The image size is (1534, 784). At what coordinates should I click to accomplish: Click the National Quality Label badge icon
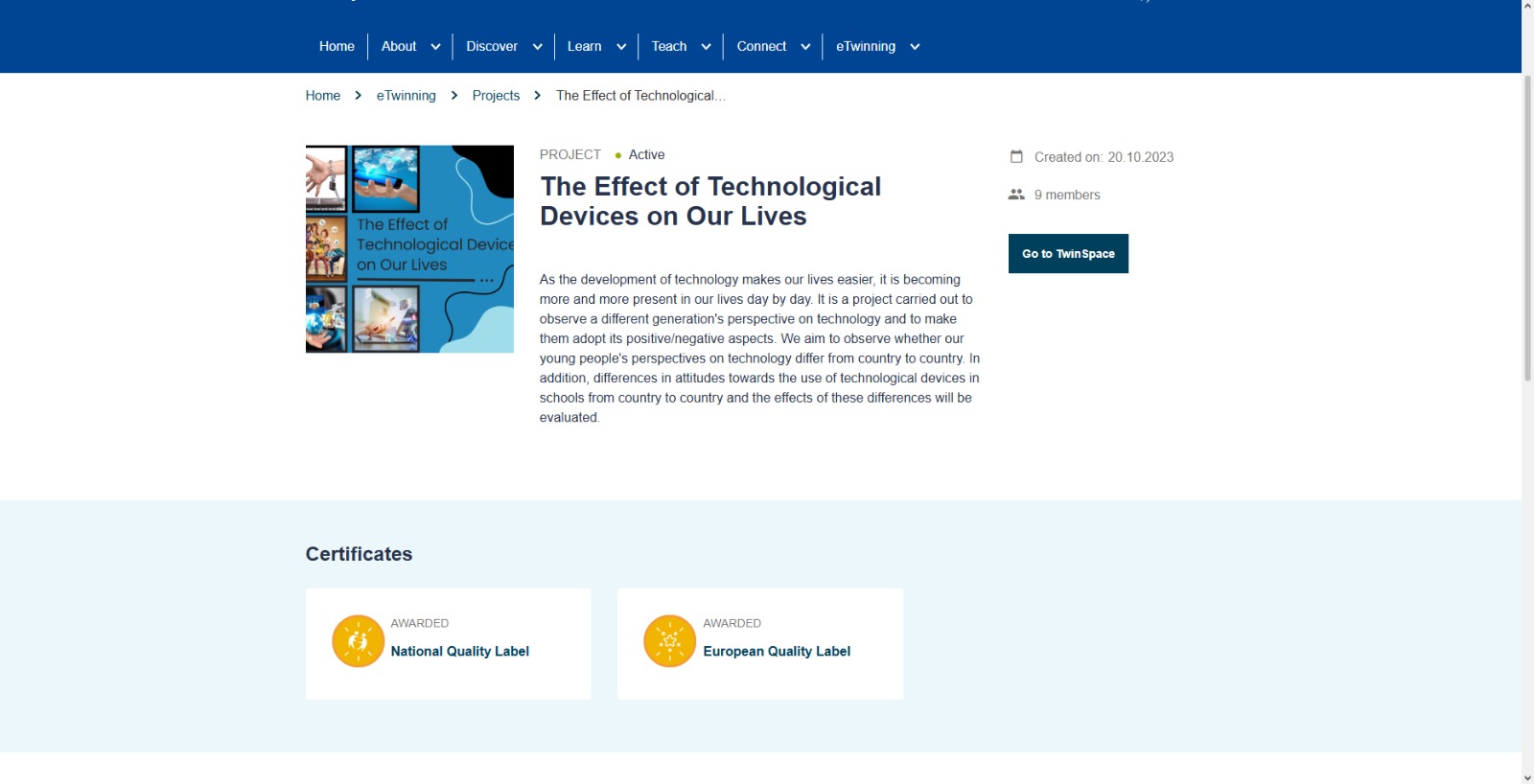pyautogui.click(x=358, y=641)
